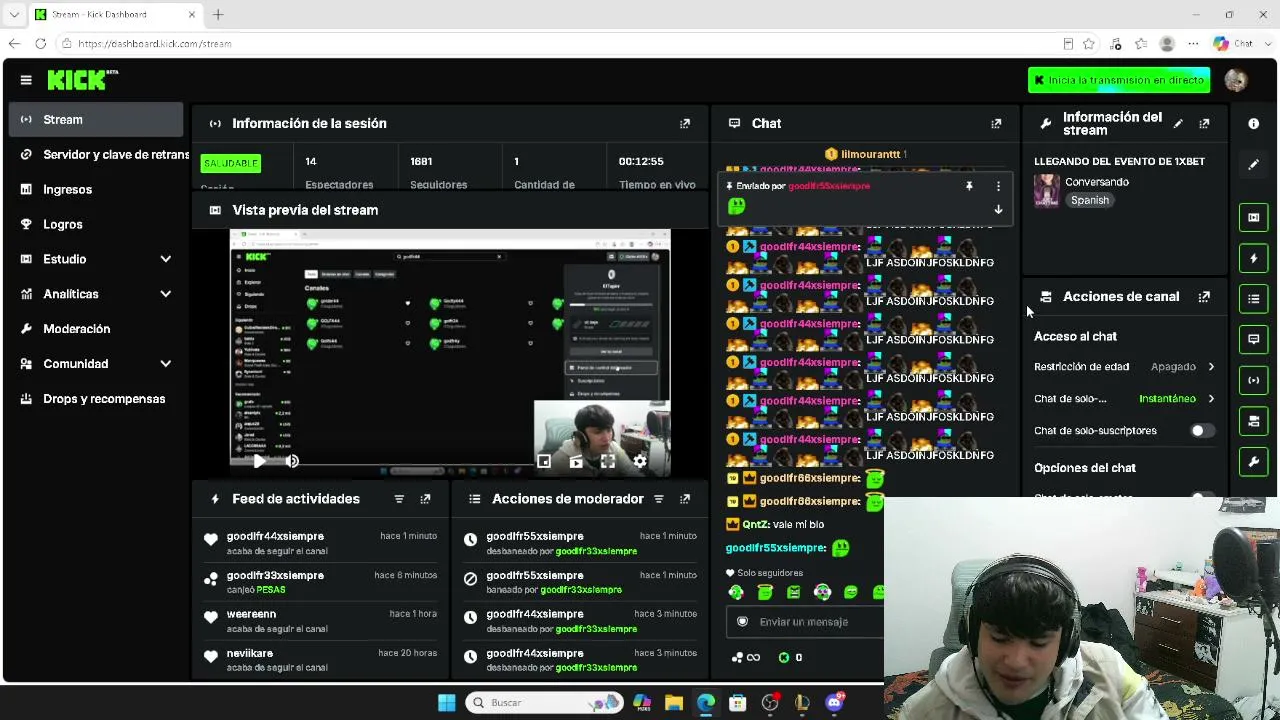Image resolution: width=1280 pixels, height=720 pixels.
Task: Select the Conversando category thumbnail
Action: [1046, 191]
